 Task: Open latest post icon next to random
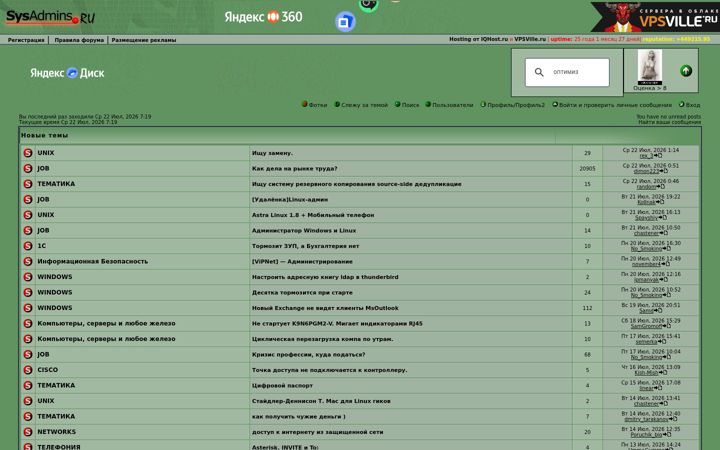click(x=660, y=187)
